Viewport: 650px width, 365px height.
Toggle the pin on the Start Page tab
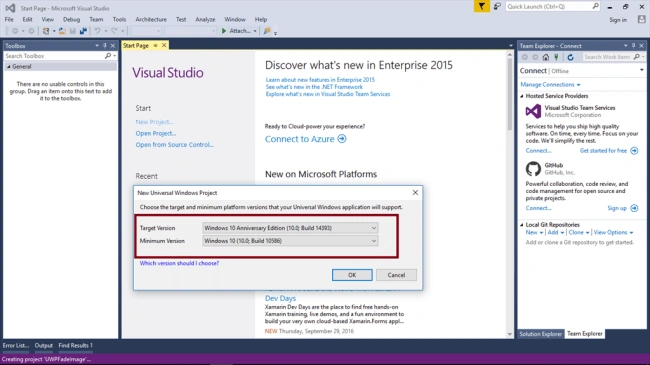(x=155, y=45)
